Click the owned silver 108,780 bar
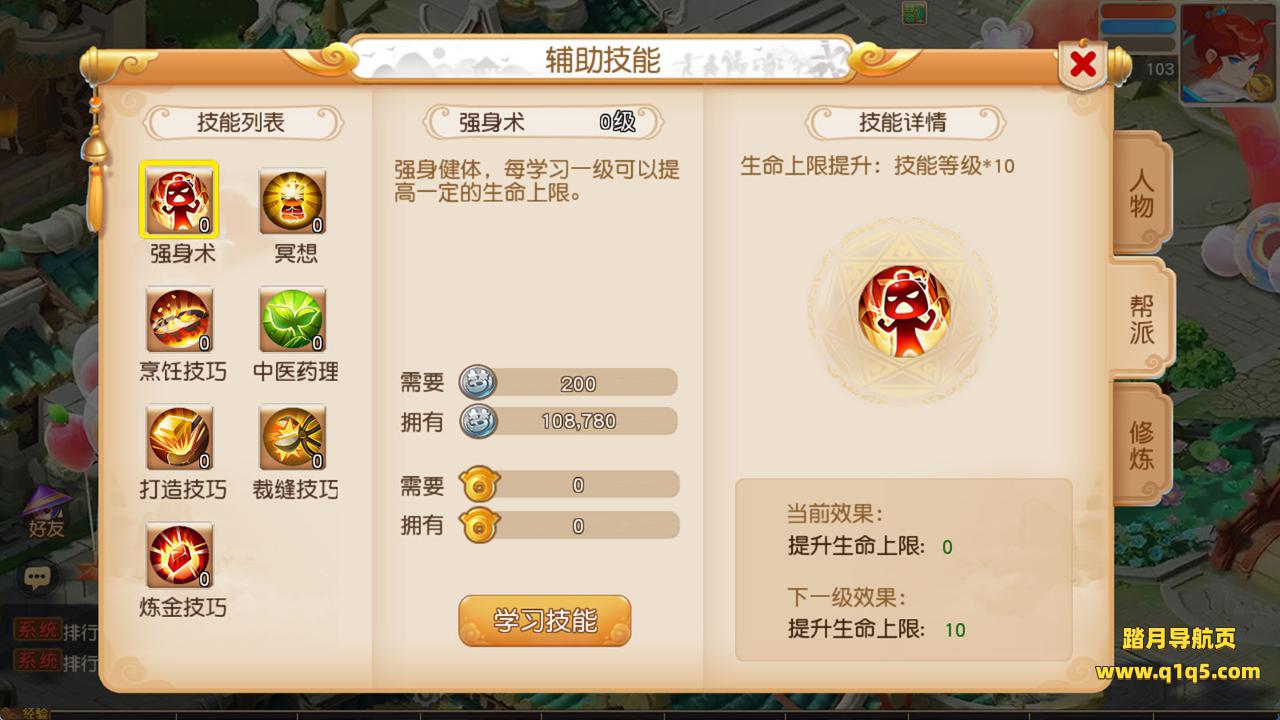 (x=568, y=421)
